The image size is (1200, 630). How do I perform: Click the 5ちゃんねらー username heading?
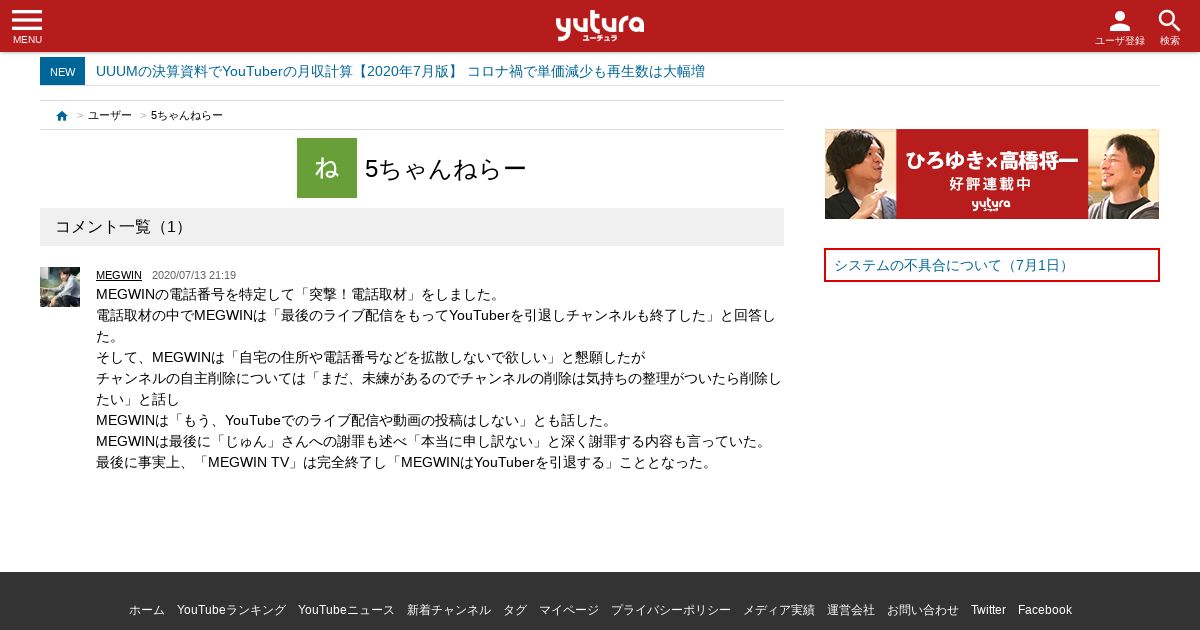pos(446,169)
